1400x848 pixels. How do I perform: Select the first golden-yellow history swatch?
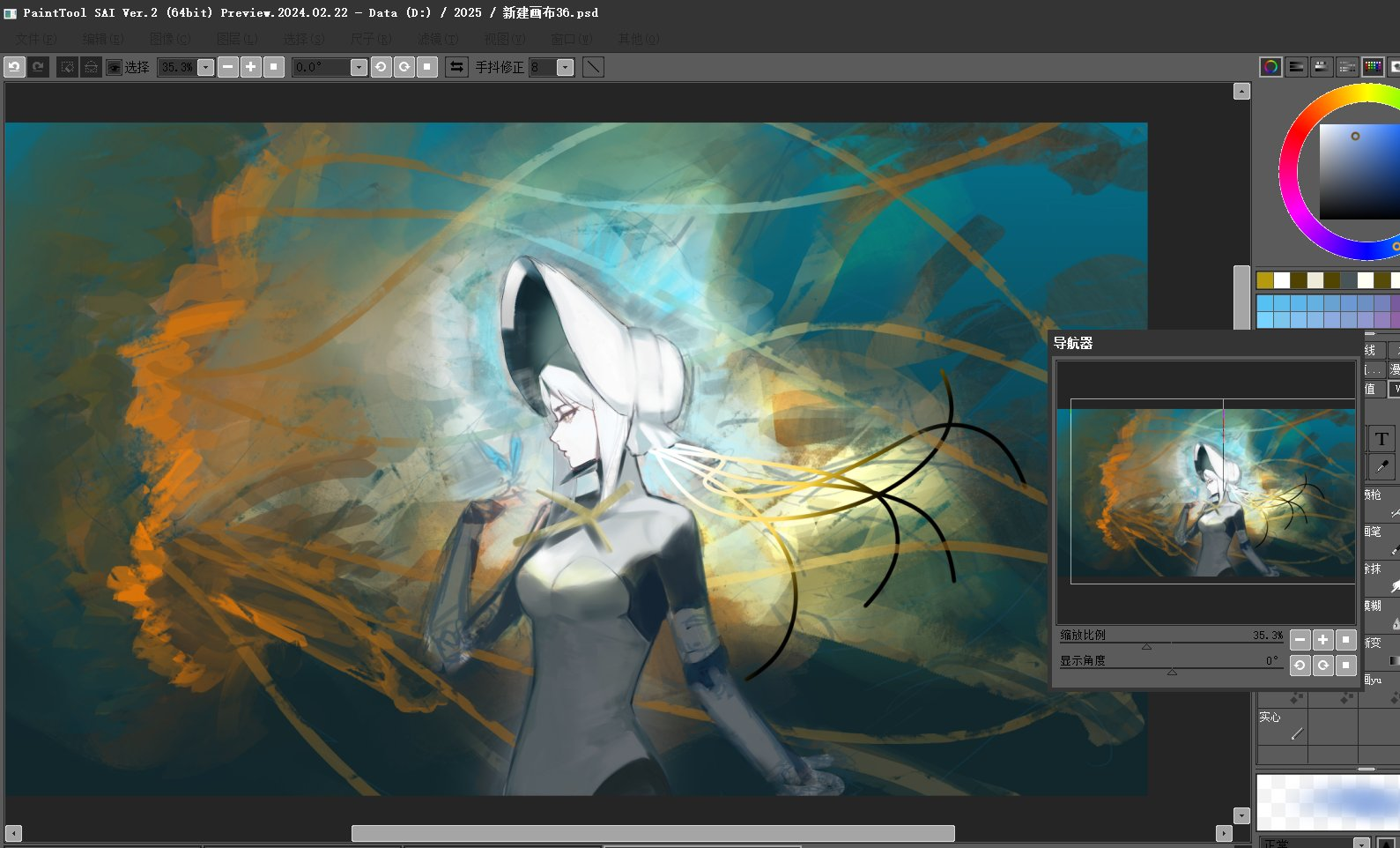click(1265, 280)
